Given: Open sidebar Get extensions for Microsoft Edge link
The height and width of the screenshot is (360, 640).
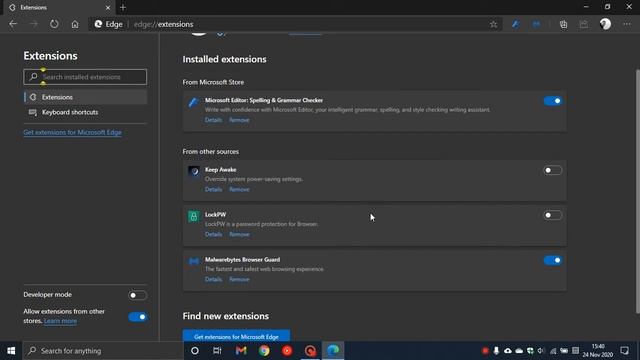Looking at the screenshot, I should pyautogui.click(x=72, y=132).
